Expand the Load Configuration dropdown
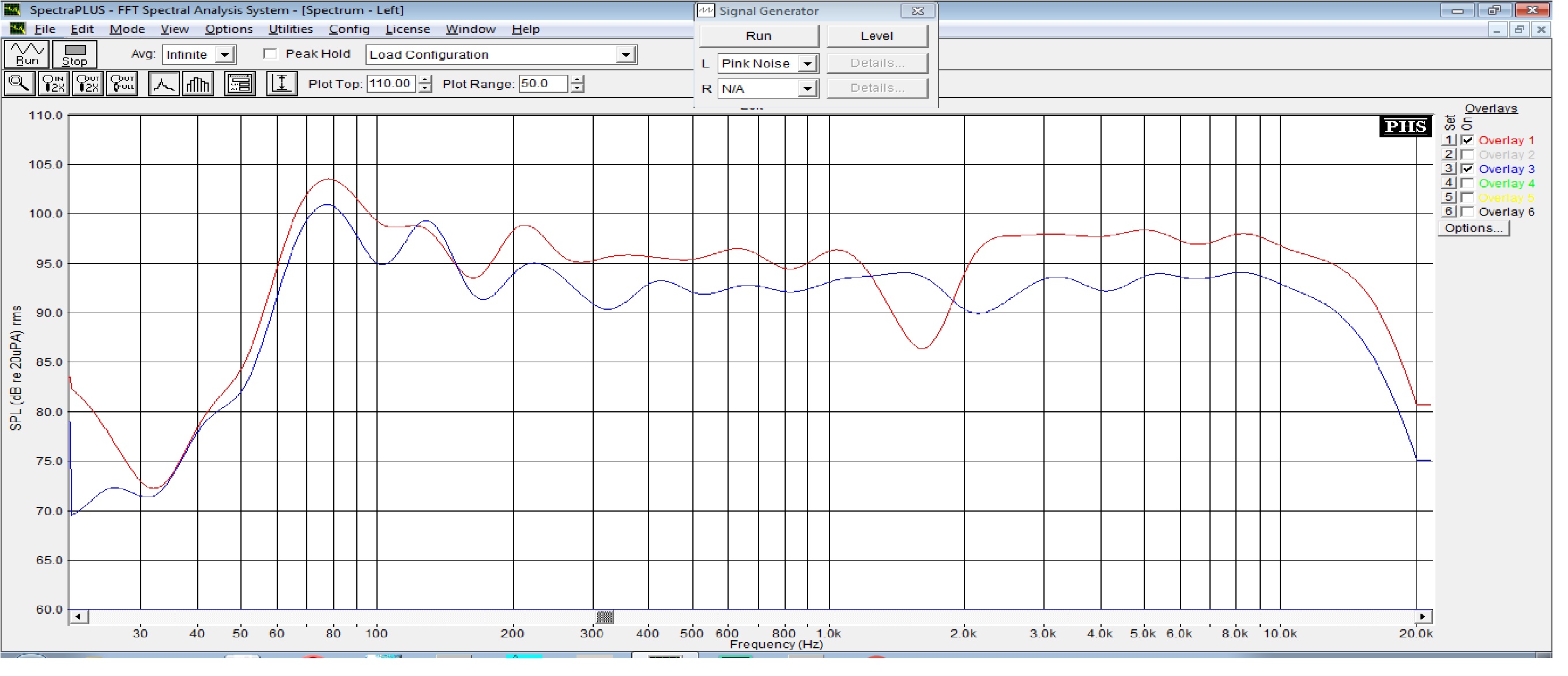The image size is (1568, 676). point(625,55)
